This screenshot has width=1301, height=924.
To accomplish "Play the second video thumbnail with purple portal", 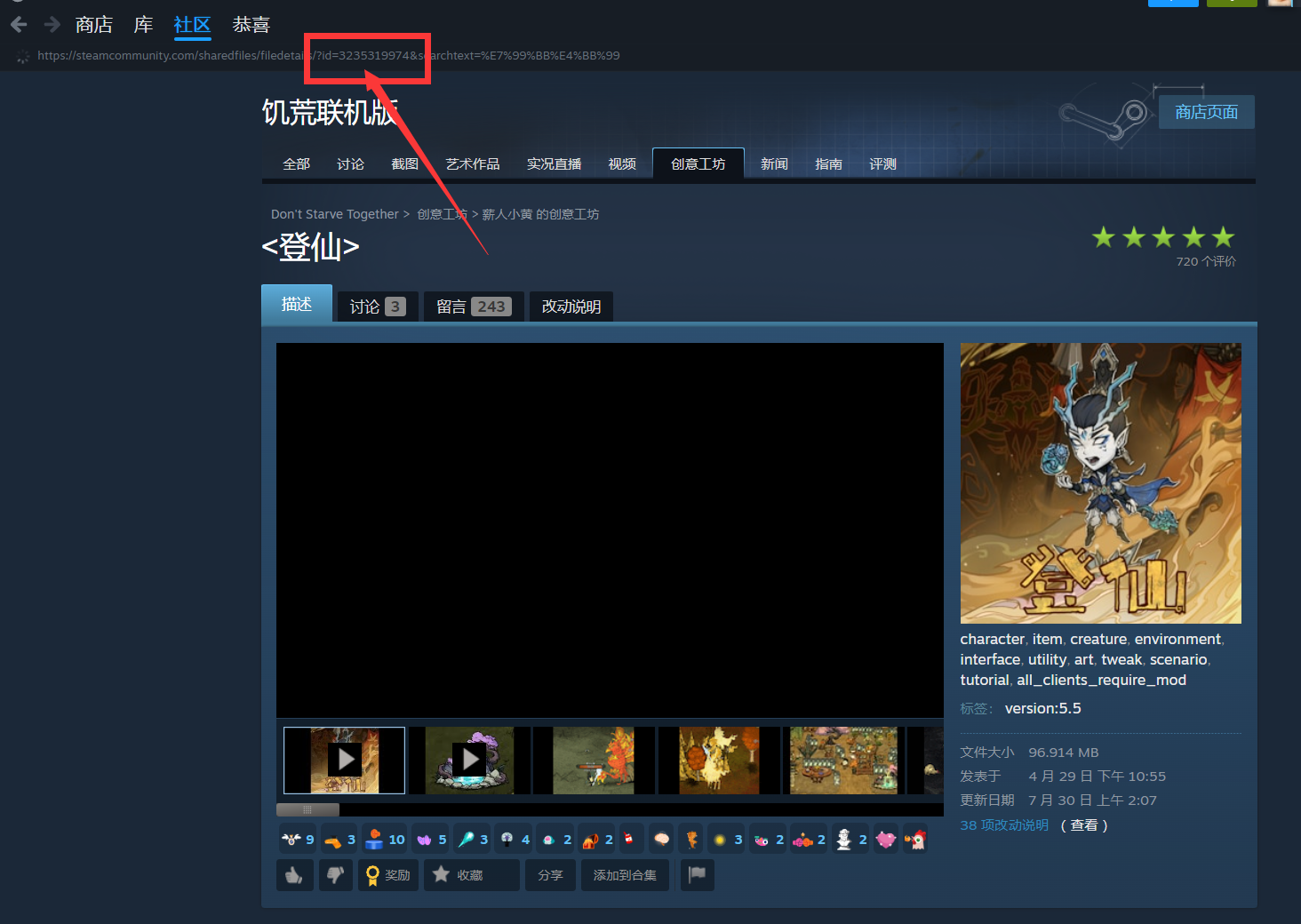I will pyautogui.click(x=469, y=761).
